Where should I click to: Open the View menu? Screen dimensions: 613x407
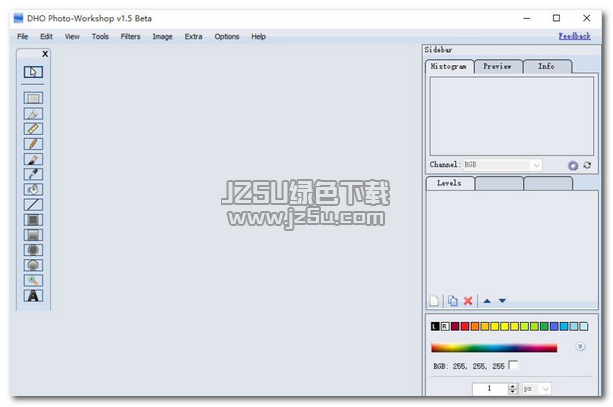pos(72,36)
